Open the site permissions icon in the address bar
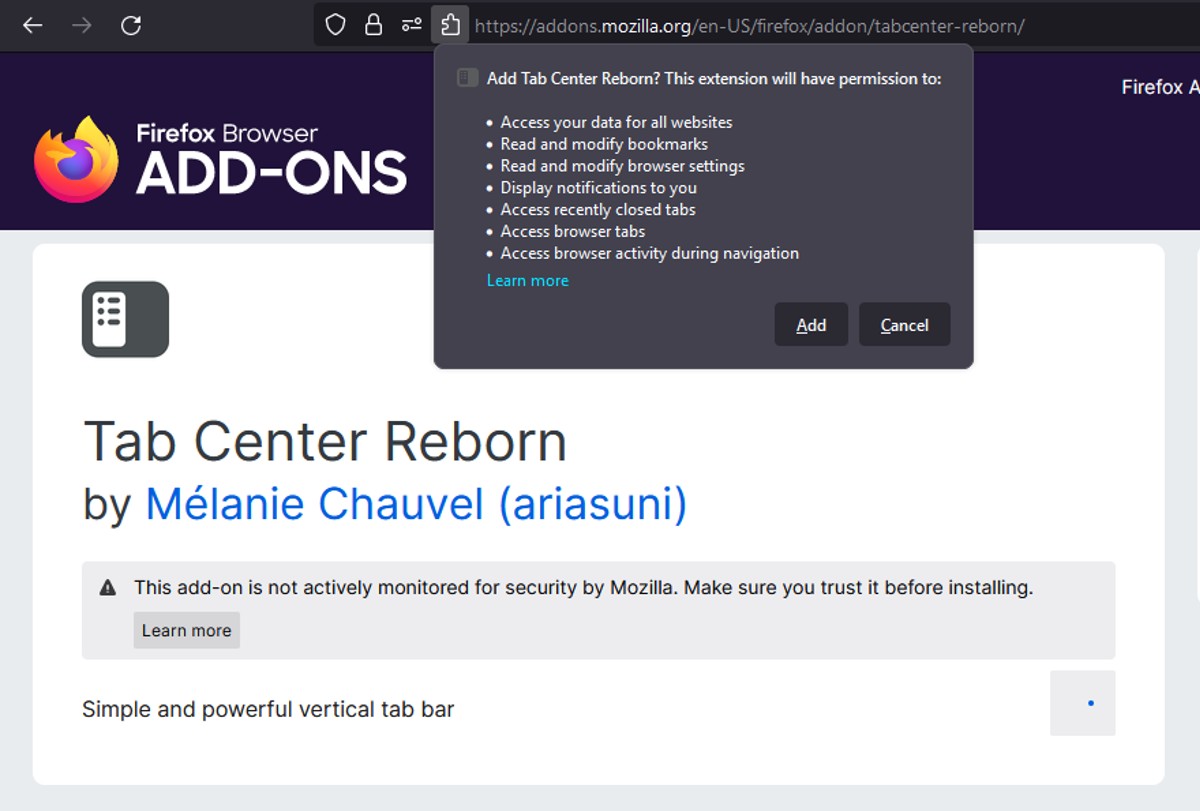This screenshot has height=811, width=1200. [410, 24]
